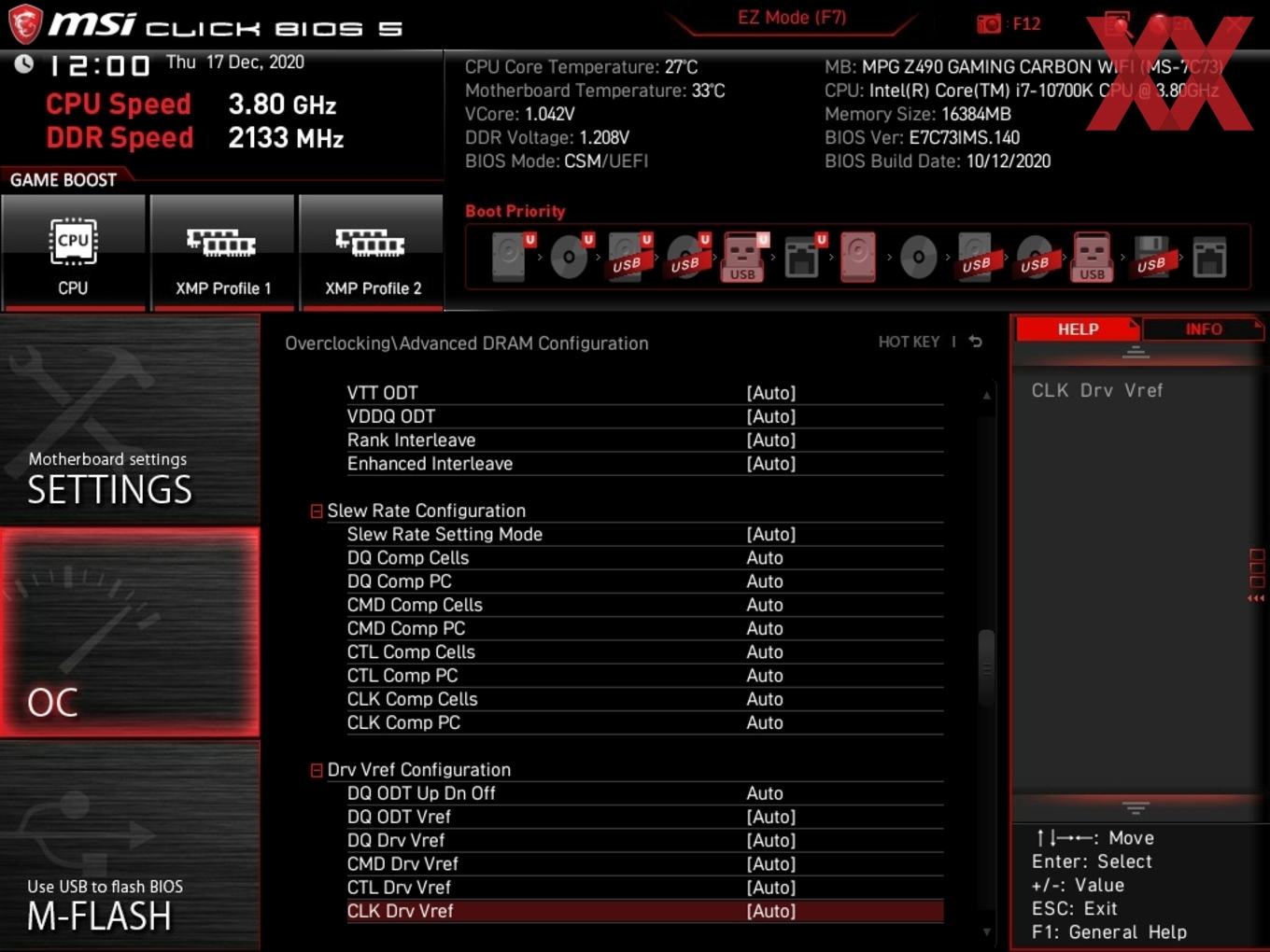The width and height of the screenshot is (1270, 952).
Task: Enable XMP Profile 2
Action: [372, 252]
